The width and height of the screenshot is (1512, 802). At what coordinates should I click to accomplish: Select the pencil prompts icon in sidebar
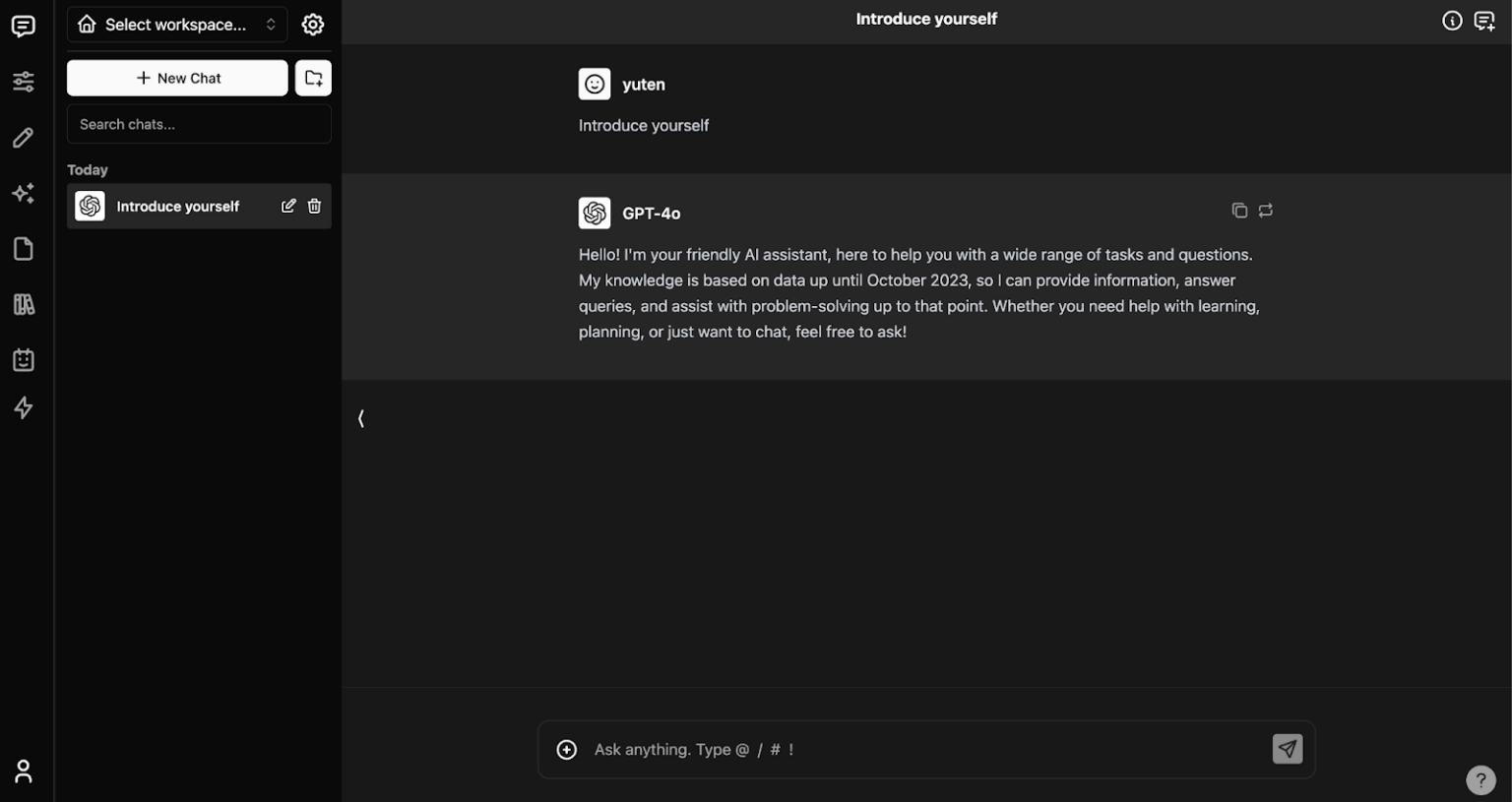23,137
